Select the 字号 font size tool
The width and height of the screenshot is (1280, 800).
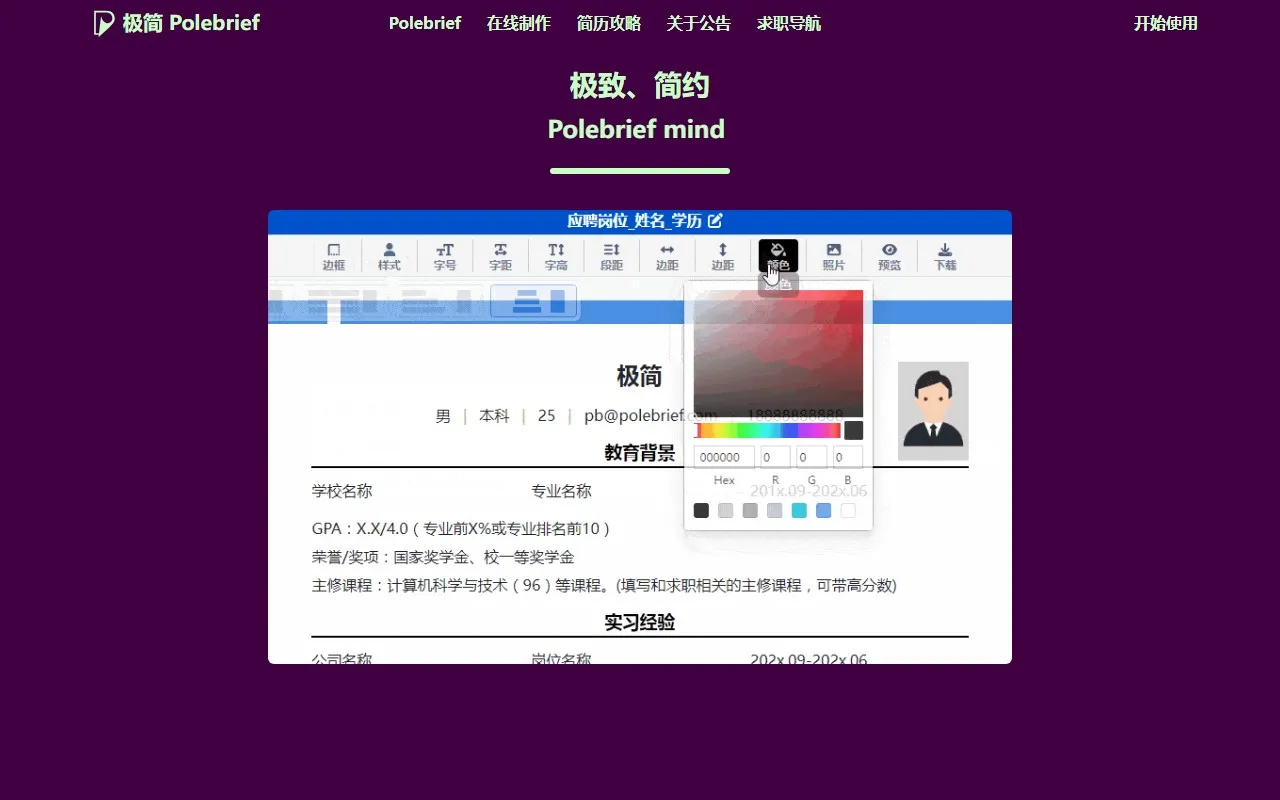[x=444, y=256]
